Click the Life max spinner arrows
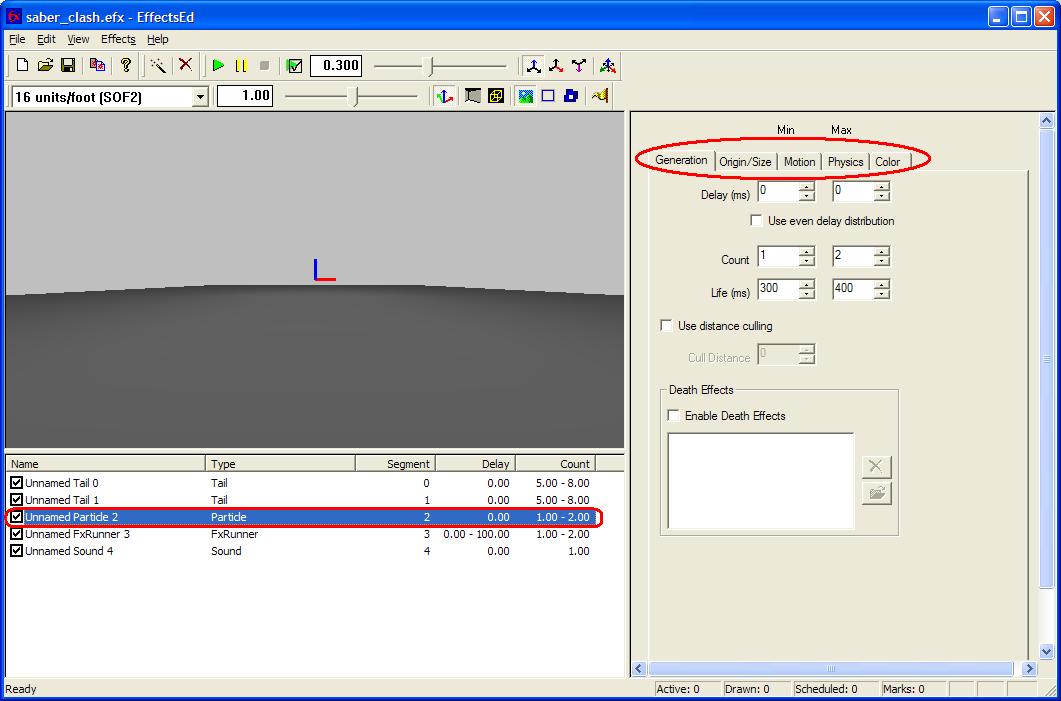The height and width of the screenshot is (701, 1061). (x=881, y=290)
